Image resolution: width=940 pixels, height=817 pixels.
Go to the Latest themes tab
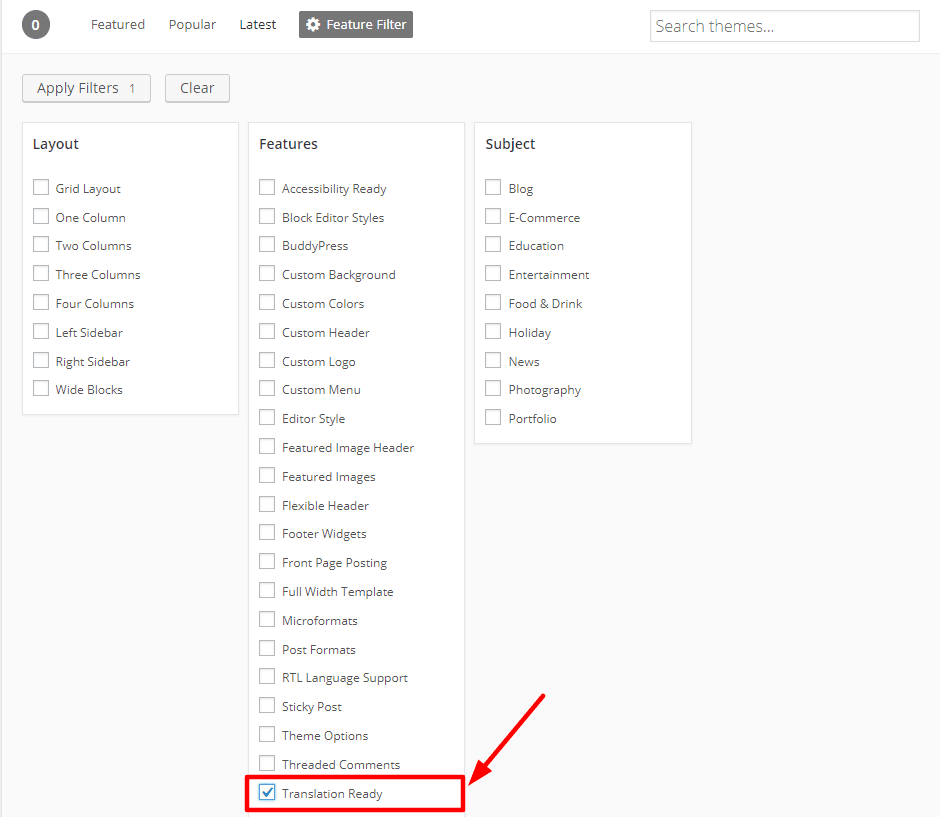(x=258, y=25)
